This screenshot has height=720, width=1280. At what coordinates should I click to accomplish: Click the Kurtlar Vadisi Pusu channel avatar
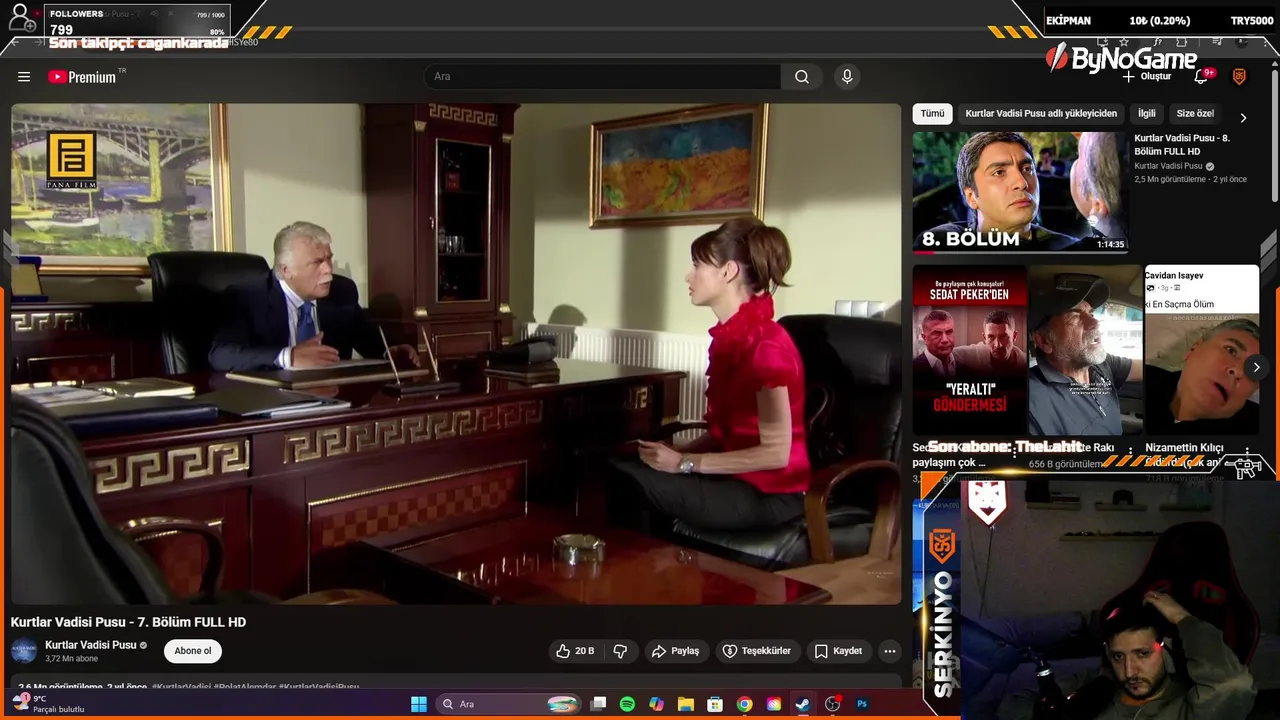[x=24, y=651]
